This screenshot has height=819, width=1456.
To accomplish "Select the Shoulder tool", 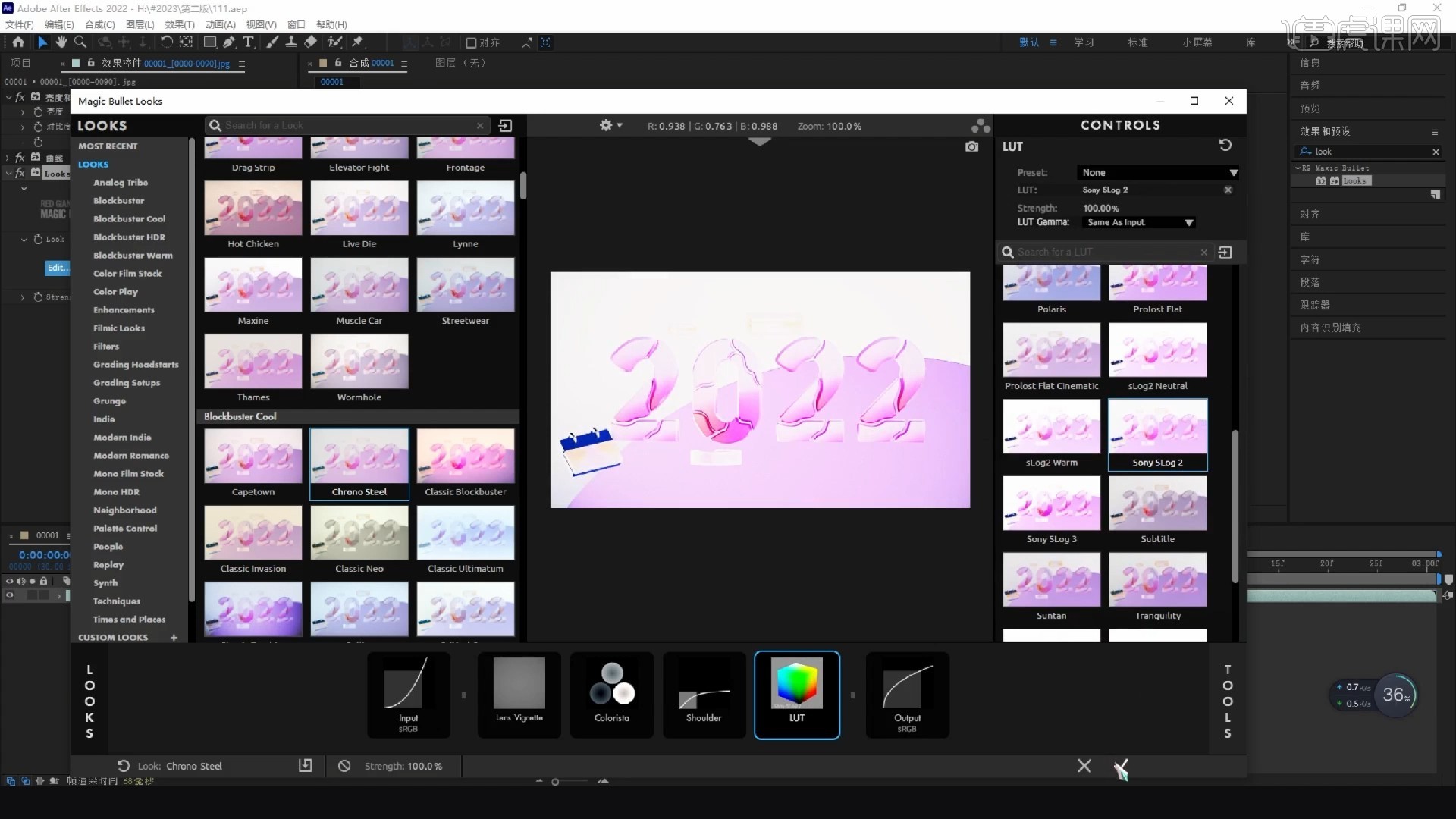I will (704, 695).
